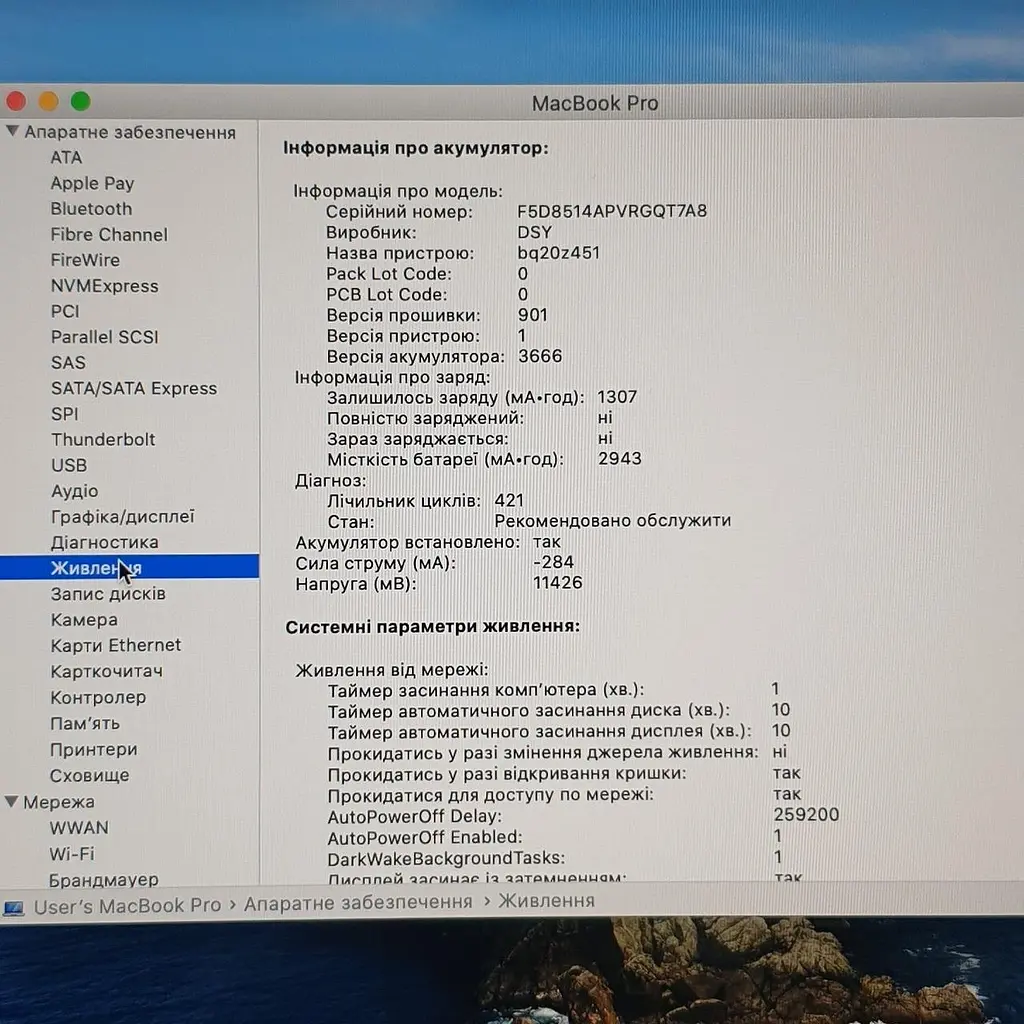Open Apple Pay hardware entry
Image resolution: width=1024 pixels, height=1024 pixels.
pos(92,184)
